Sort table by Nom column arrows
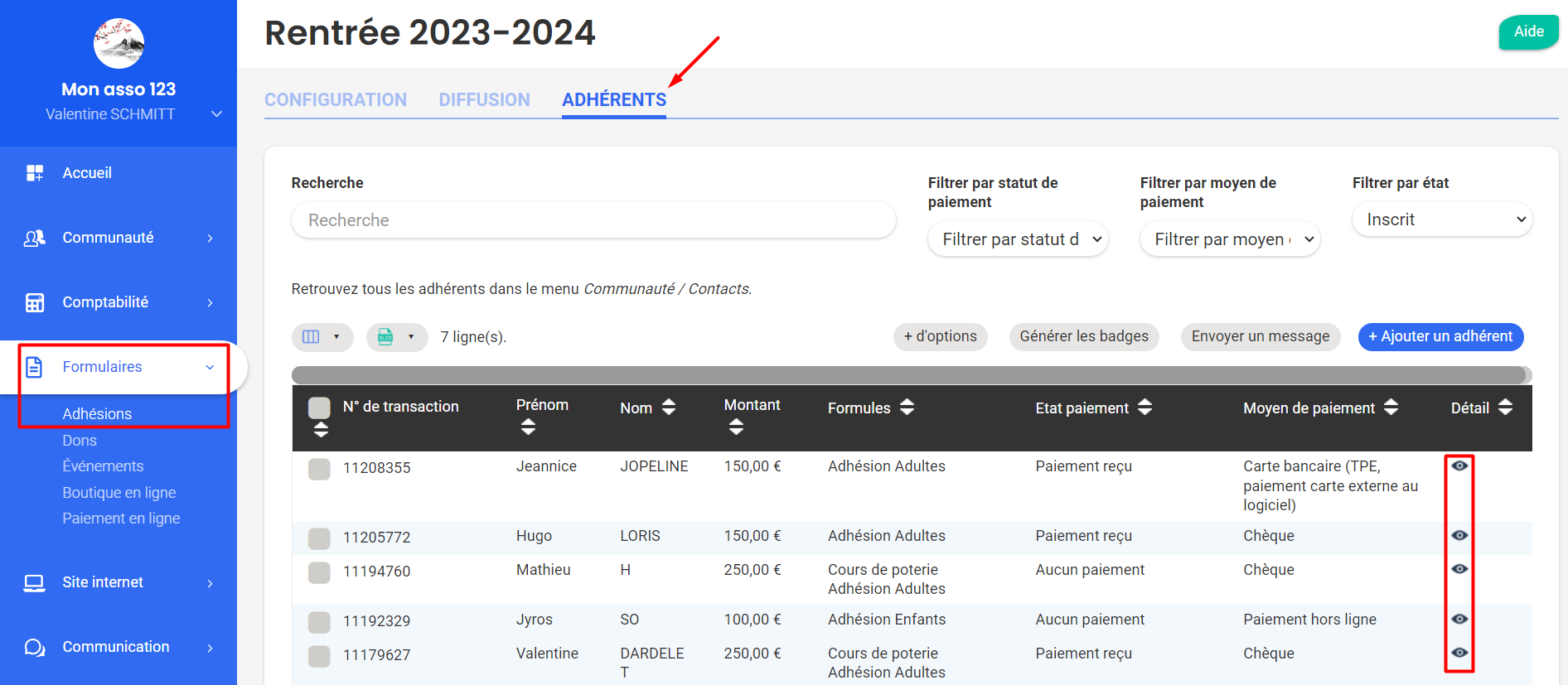Image resolution: width=1568 pixels, height=685 pixels. (x=669, y=408)
